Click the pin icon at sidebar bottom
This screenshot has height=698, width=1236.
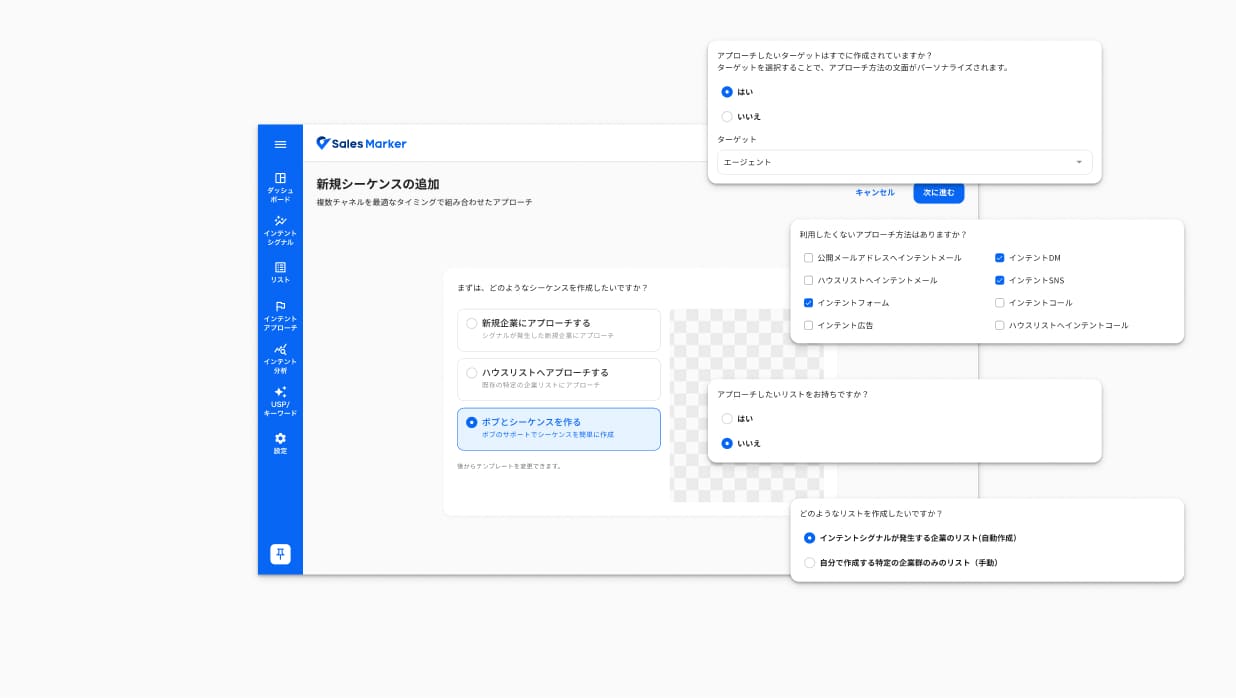point(280,554)
